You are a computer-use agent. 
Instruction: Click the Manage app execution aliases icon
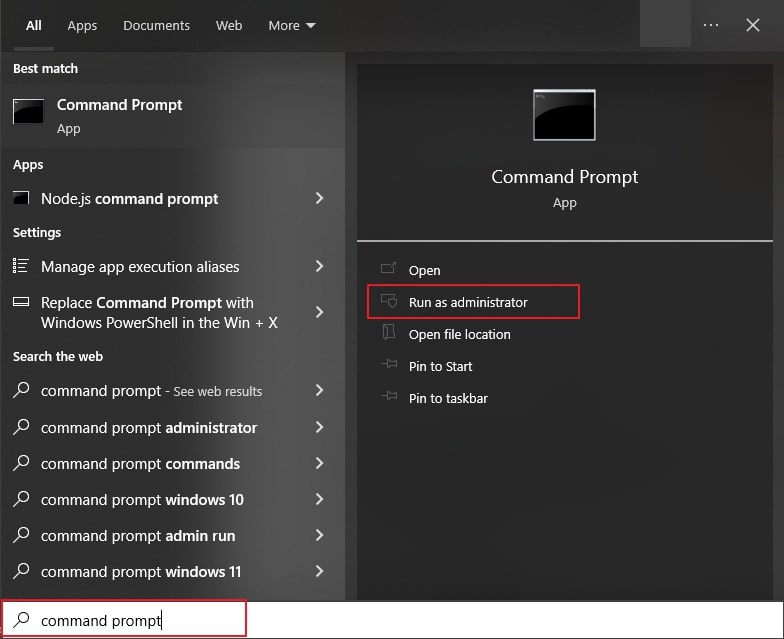click(x=21, y=266)
